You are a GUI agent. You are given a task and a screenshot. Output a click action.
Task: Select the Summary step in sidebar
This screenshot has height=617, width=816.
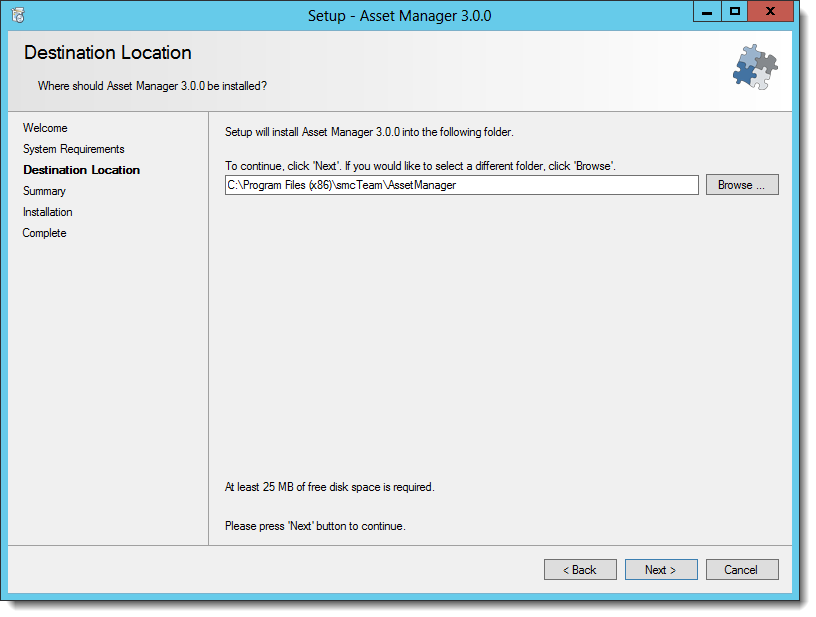coord(44,191)
